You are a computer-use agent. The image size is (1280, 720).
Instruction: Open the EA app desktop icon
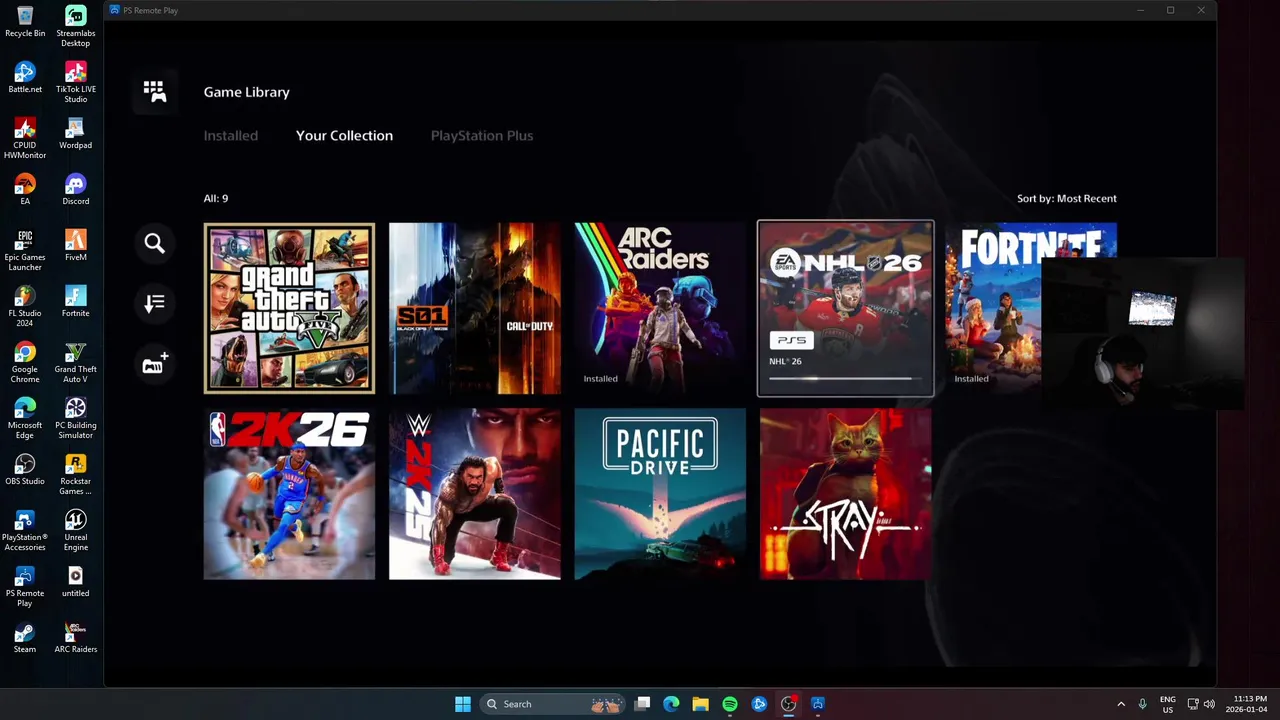coord(25,190)
